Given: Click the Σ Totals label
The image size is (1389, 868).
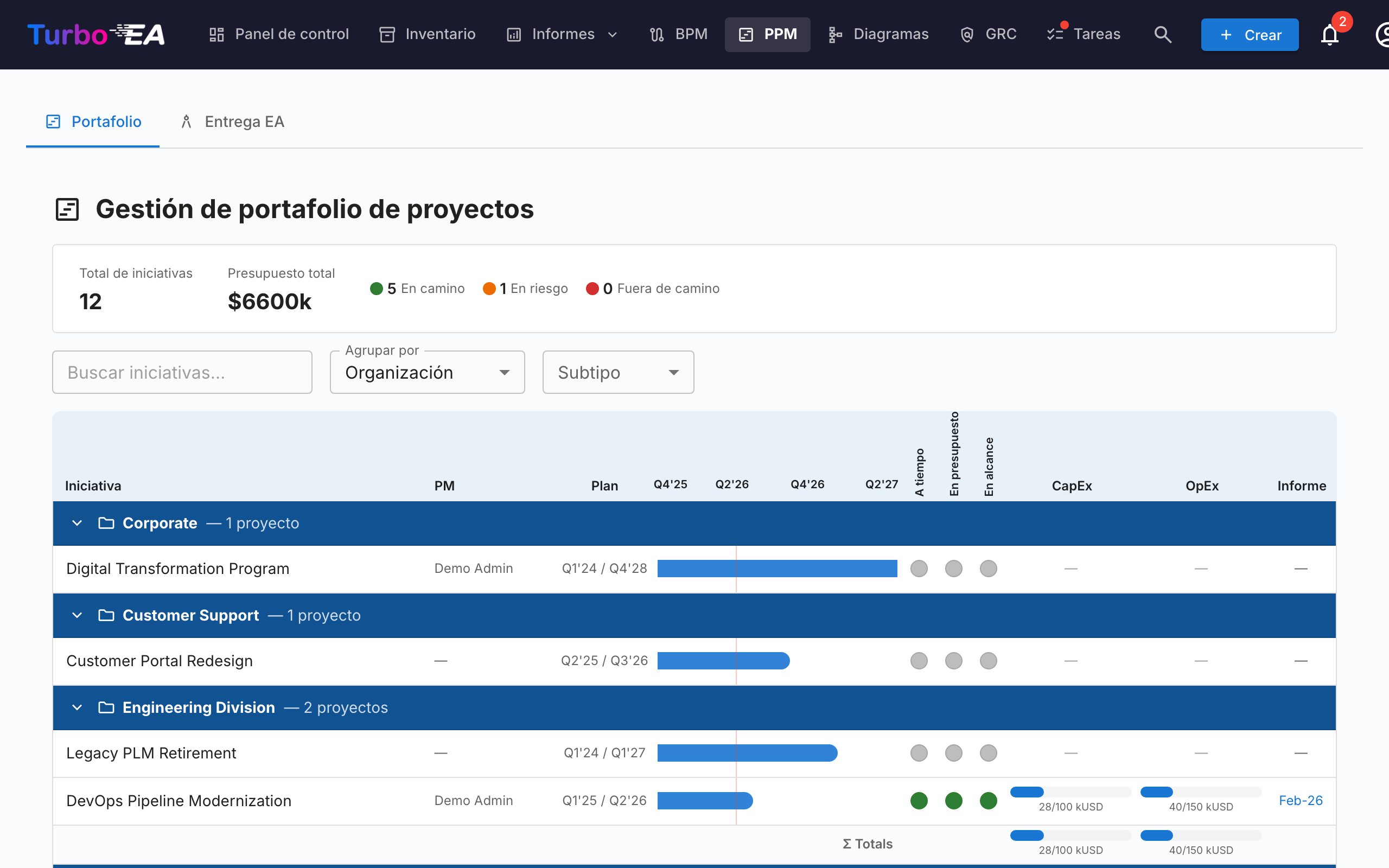Looking at the screenshot, I should click(867, 844).
